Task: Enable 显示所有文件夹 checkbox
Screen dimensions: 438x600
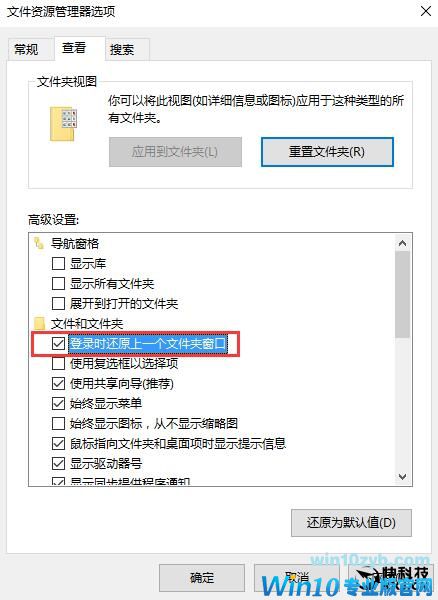Action: (x=58, y=284)
